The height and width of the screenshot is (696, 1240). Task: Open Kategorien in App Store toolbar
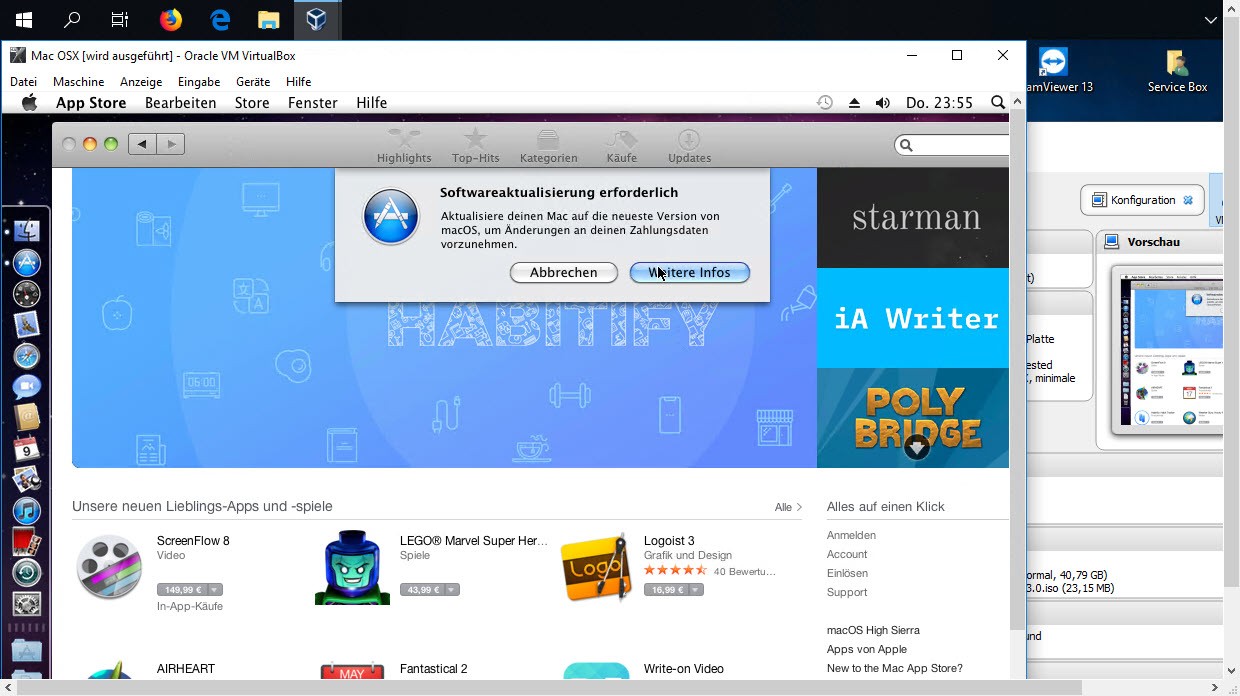[548, 146]
